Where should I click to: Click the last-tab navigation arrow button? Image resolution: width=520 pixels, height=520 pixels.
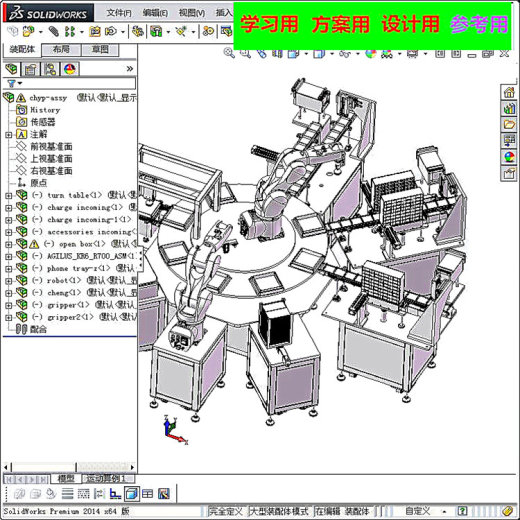coord(44,479)
